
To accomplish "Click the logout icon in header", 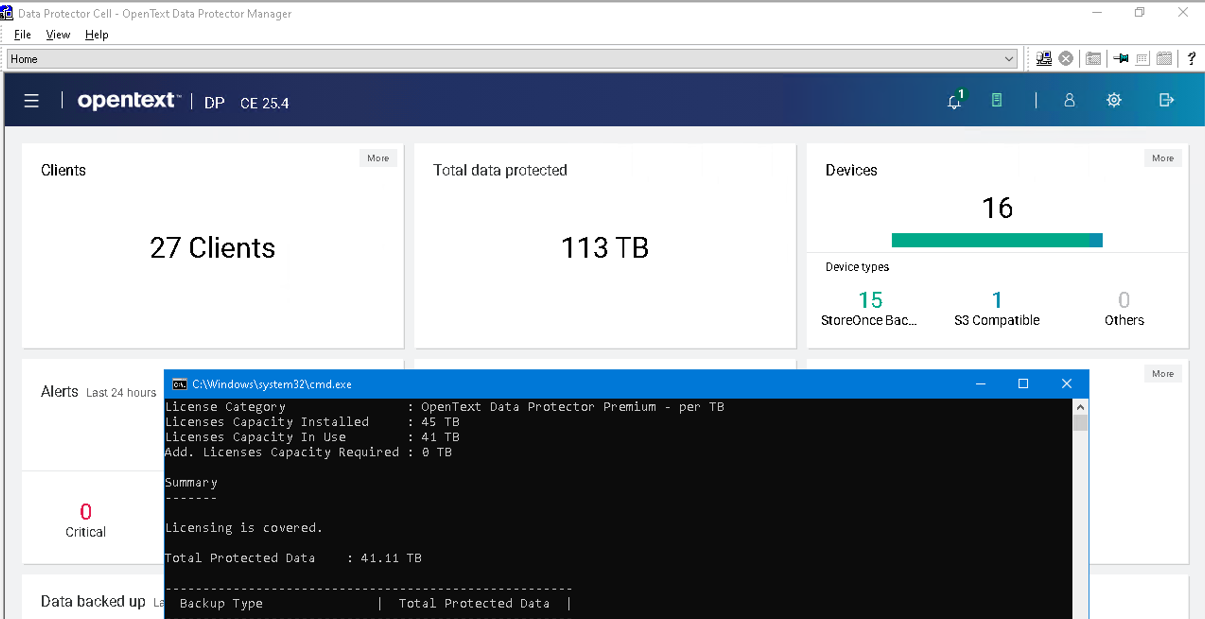I will click(1166, 100).
